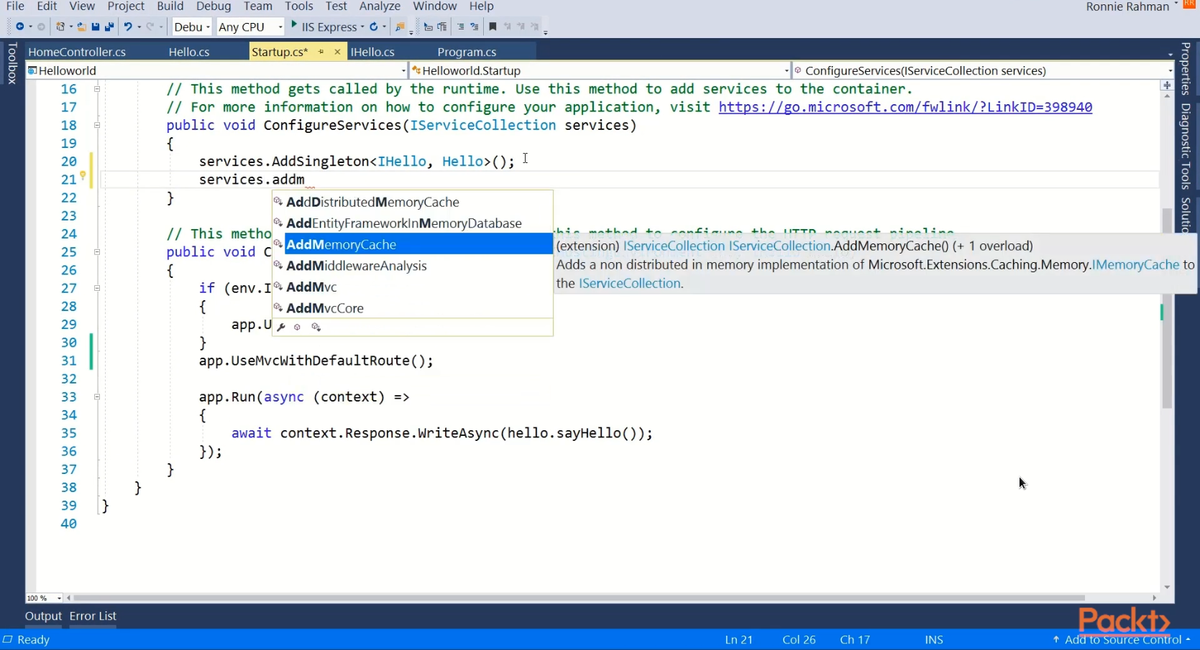Switch to the Hello.cs tab
This screenshot has width=1200, height=650.
click(x=189, y=52)
